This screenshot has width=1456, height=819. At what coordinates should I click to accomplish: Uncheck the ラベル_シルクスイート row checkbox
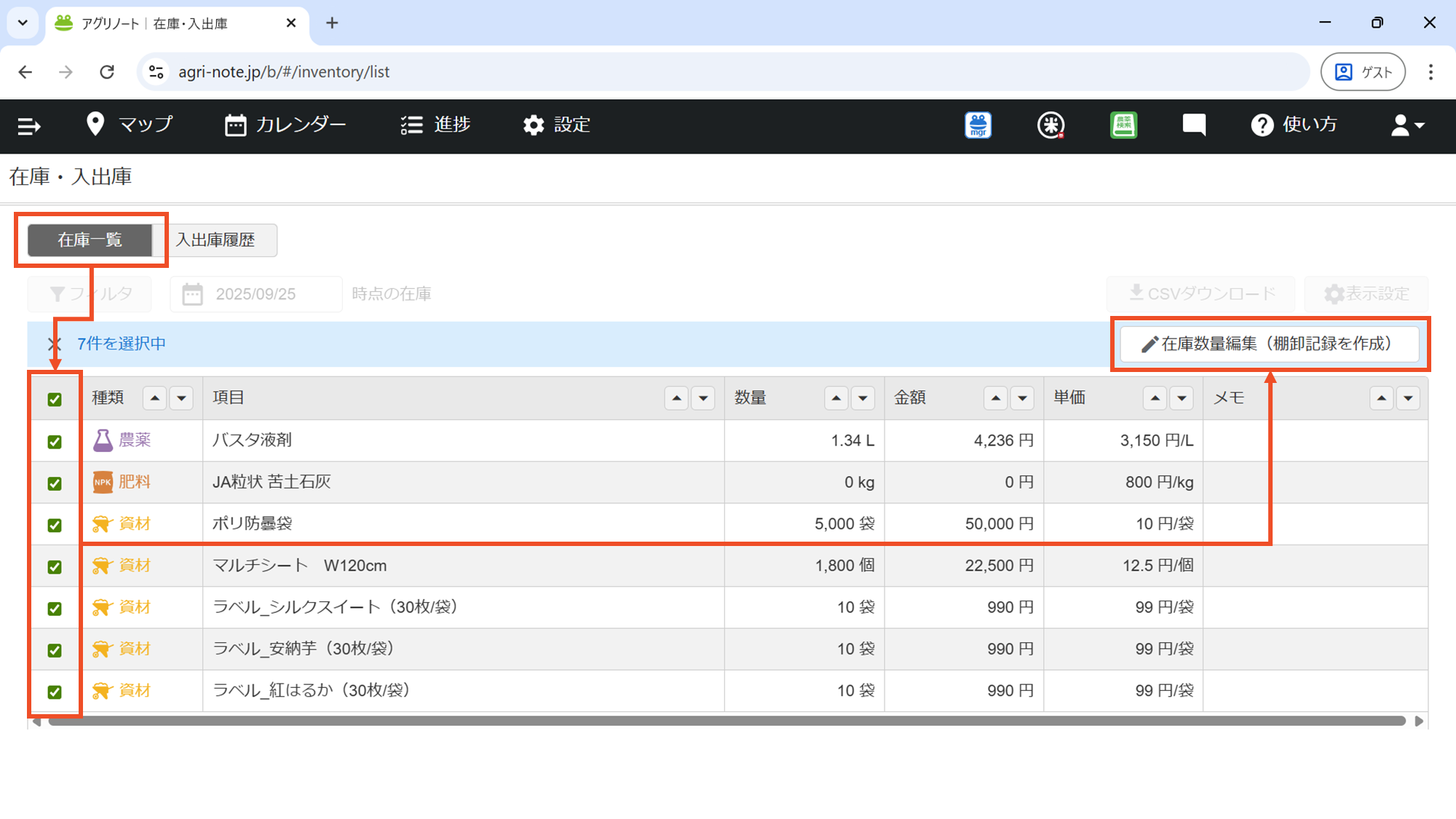click(x=55, y=608)
